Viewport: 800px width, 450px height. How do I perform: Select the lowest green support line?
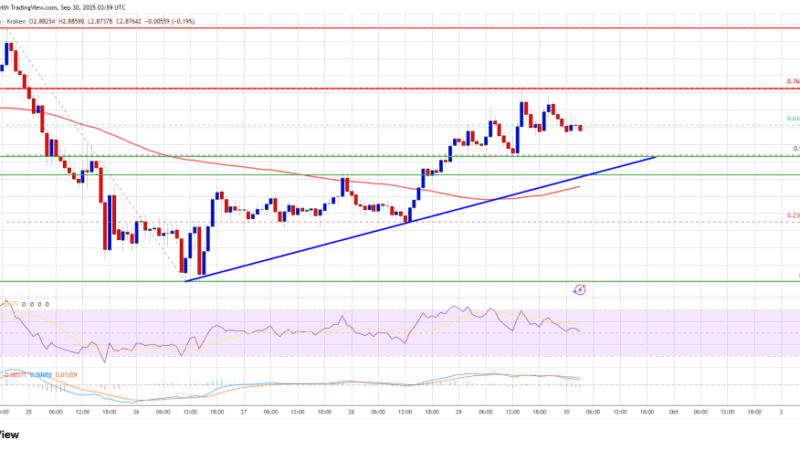click(x=400, y=281)
